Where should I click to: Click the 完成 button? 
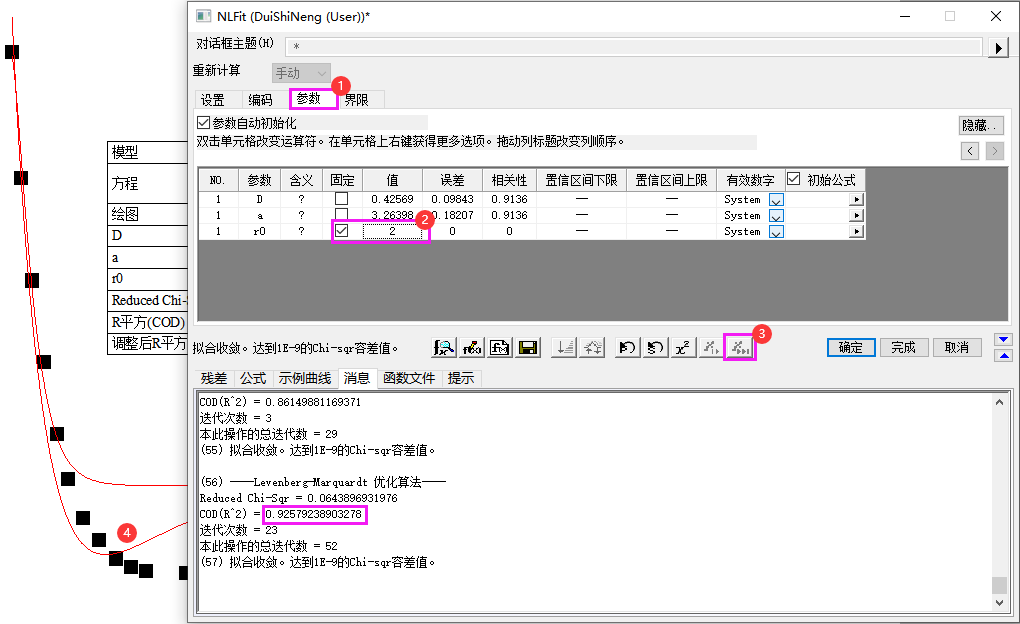pos(904,347)
